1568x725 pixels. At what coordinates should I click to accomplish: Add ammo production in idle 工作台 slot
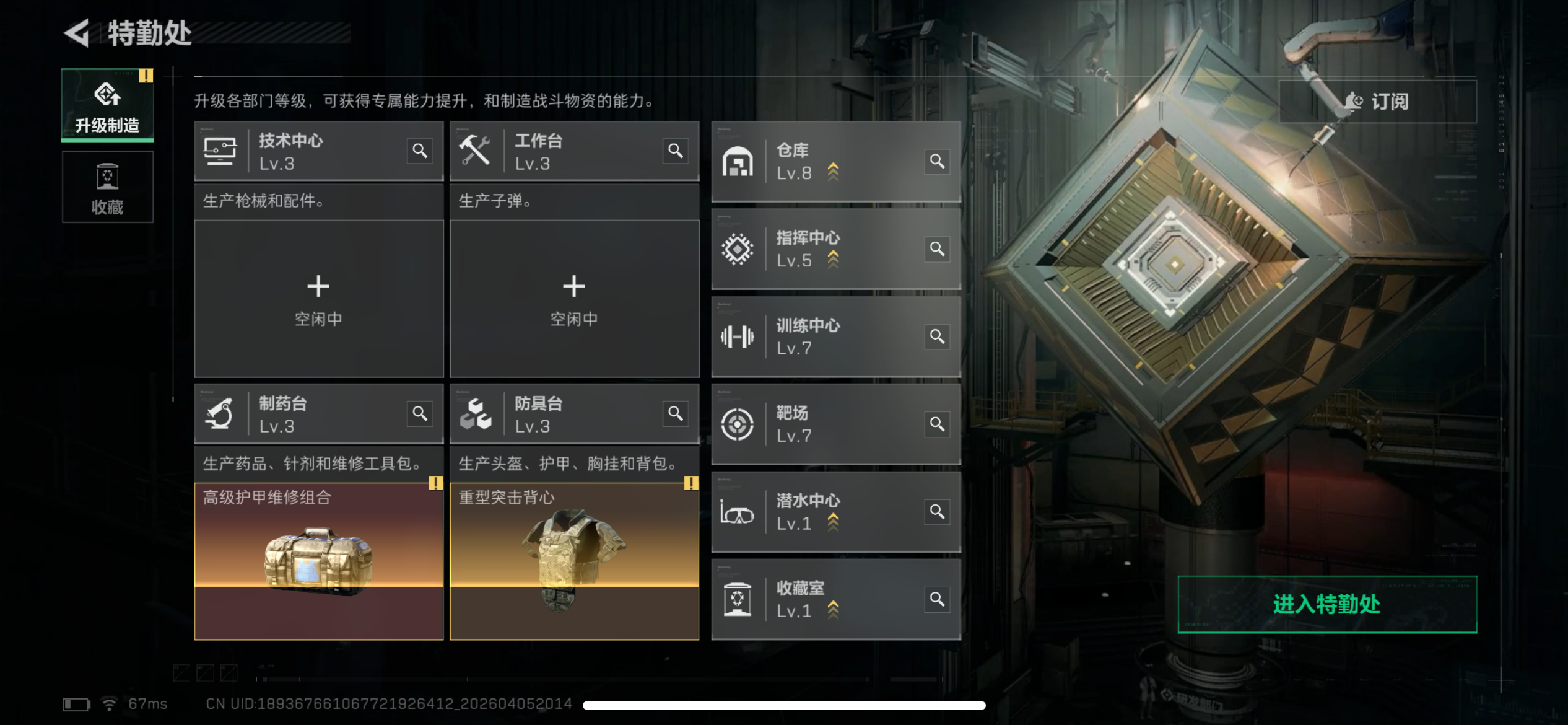(x=574, y=299)
